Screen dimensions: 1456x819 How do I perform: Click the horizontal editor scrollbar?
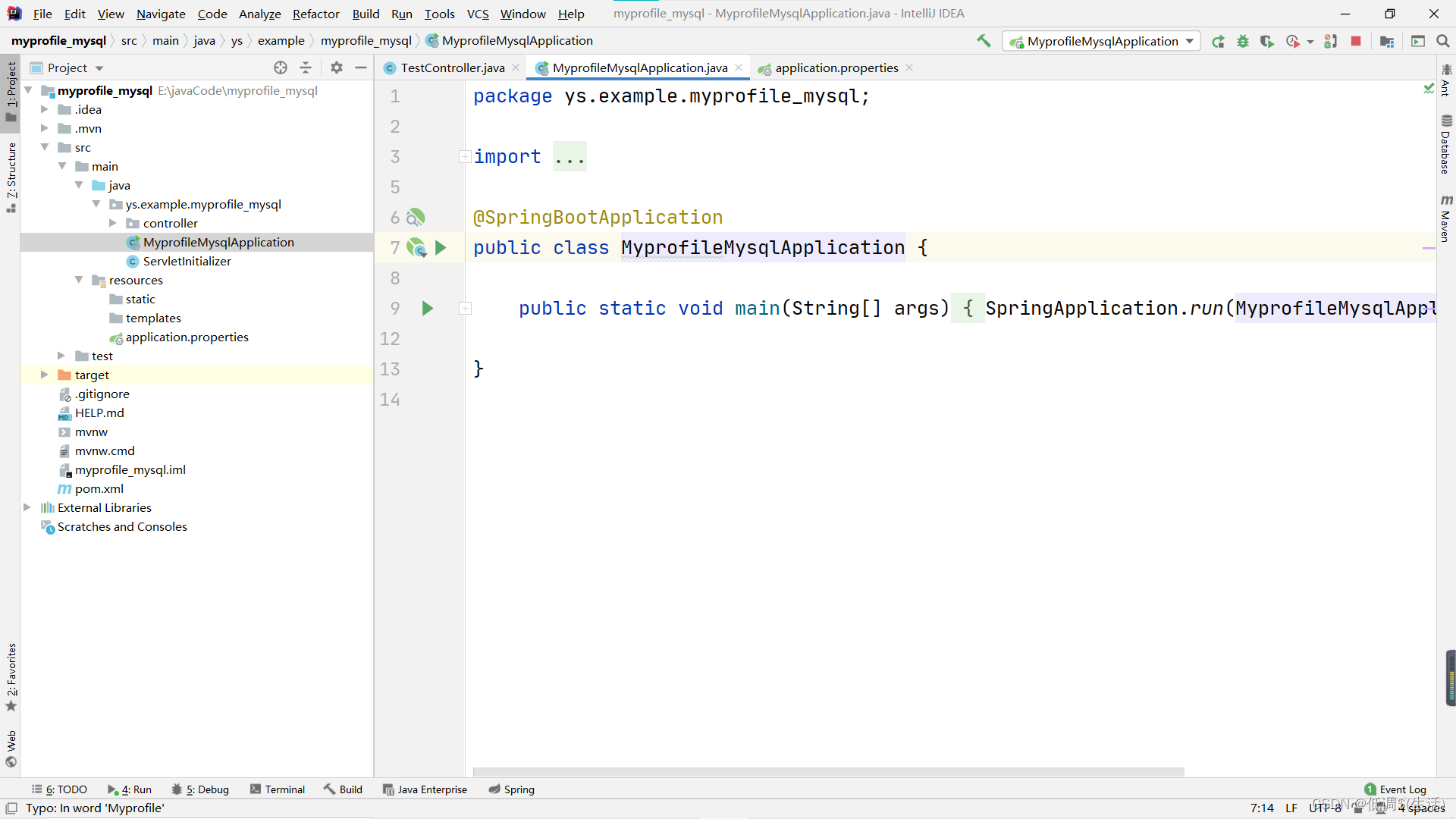828,772
